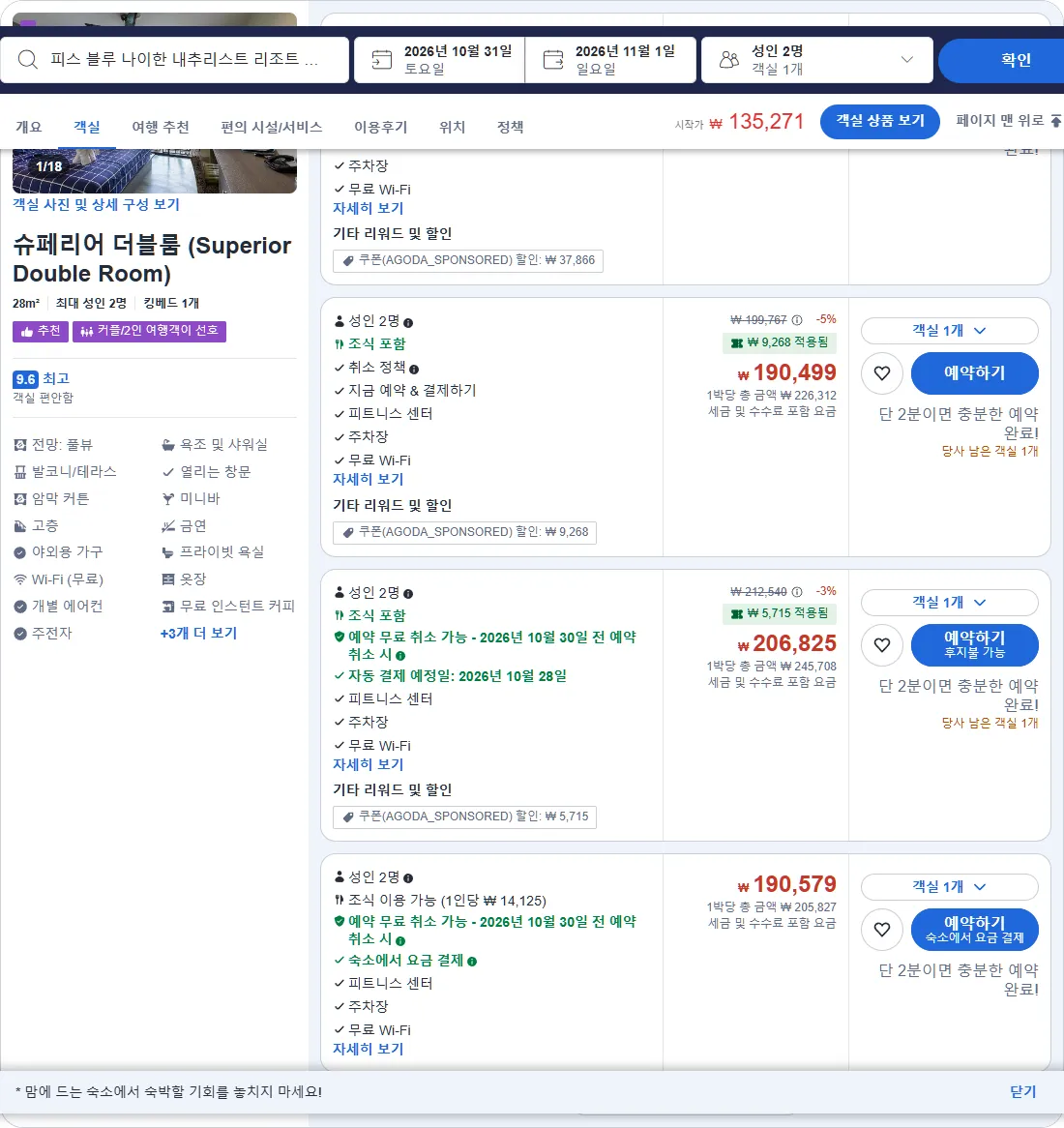Viewport: 1064px width, 1128px height.
Task: Click the 객실 상품 보기 button
Action: [x=880, y=121]
